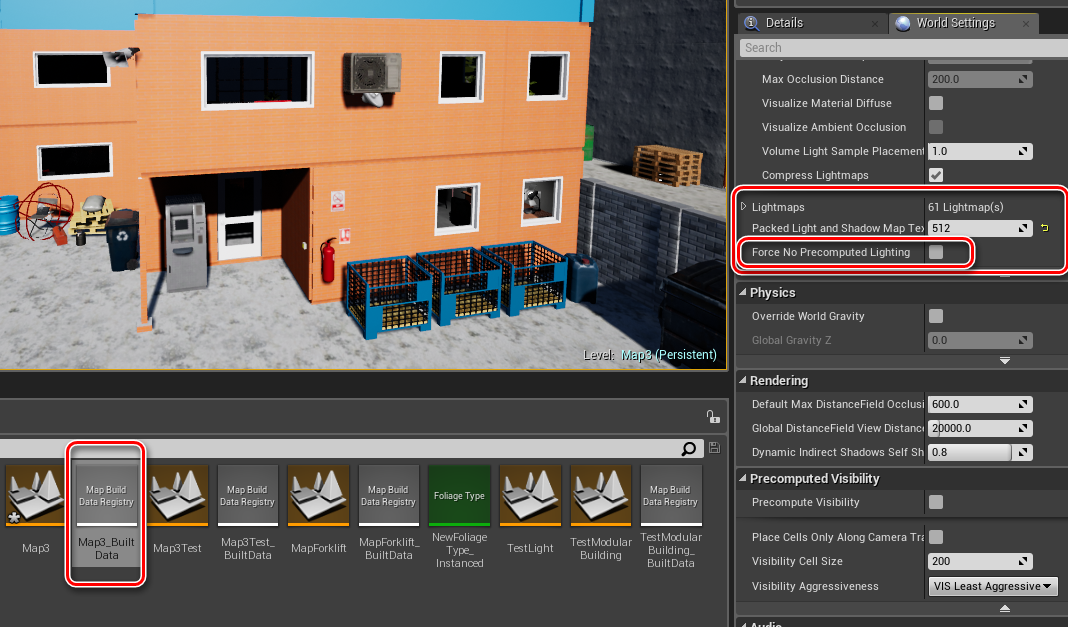Expand the Lightmaps array

coord(743,206)
